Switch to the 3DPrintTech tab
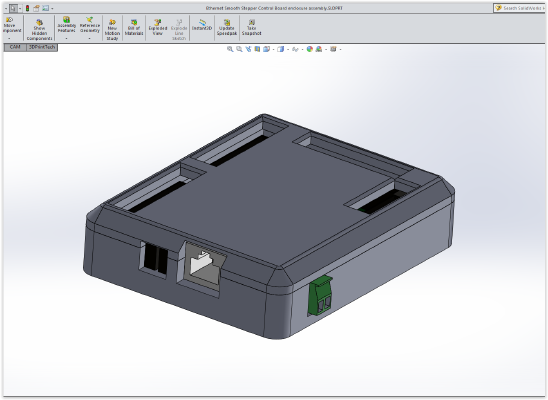This screenshot has height=400, width=548. [42, 47]
